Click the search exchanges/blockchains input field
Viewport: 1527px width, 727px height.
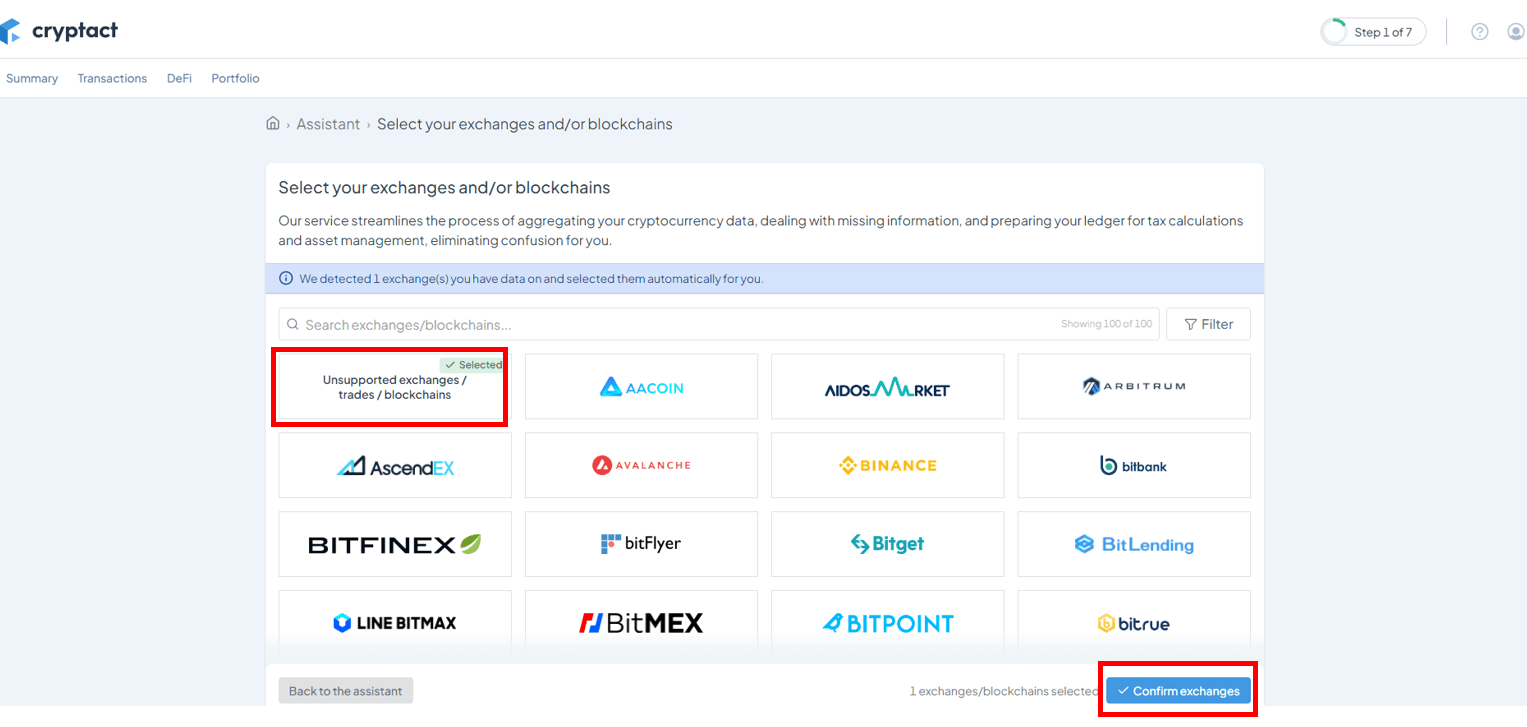(x=719, y=324)
